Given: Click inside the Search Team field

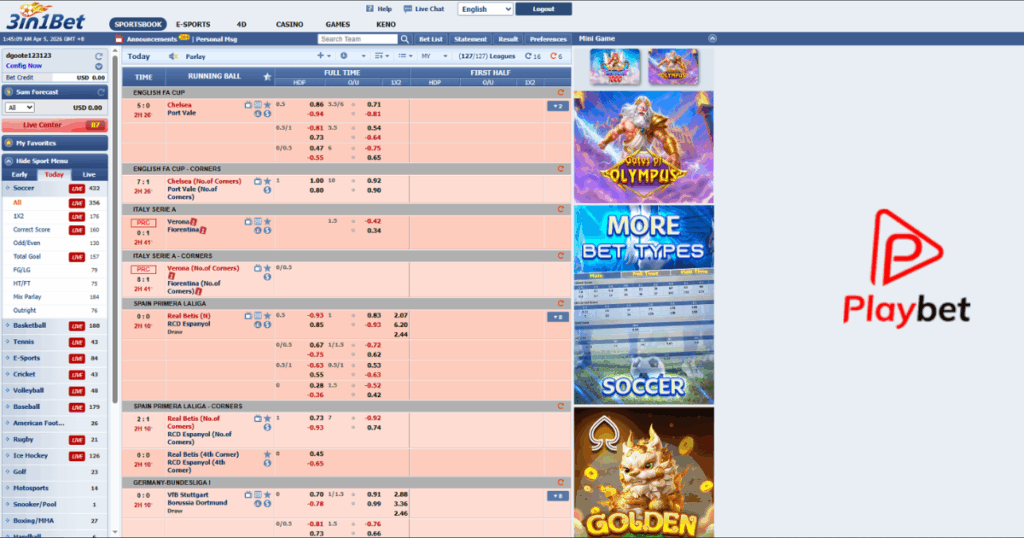Looking at the screenshot, I should point(358,39).
